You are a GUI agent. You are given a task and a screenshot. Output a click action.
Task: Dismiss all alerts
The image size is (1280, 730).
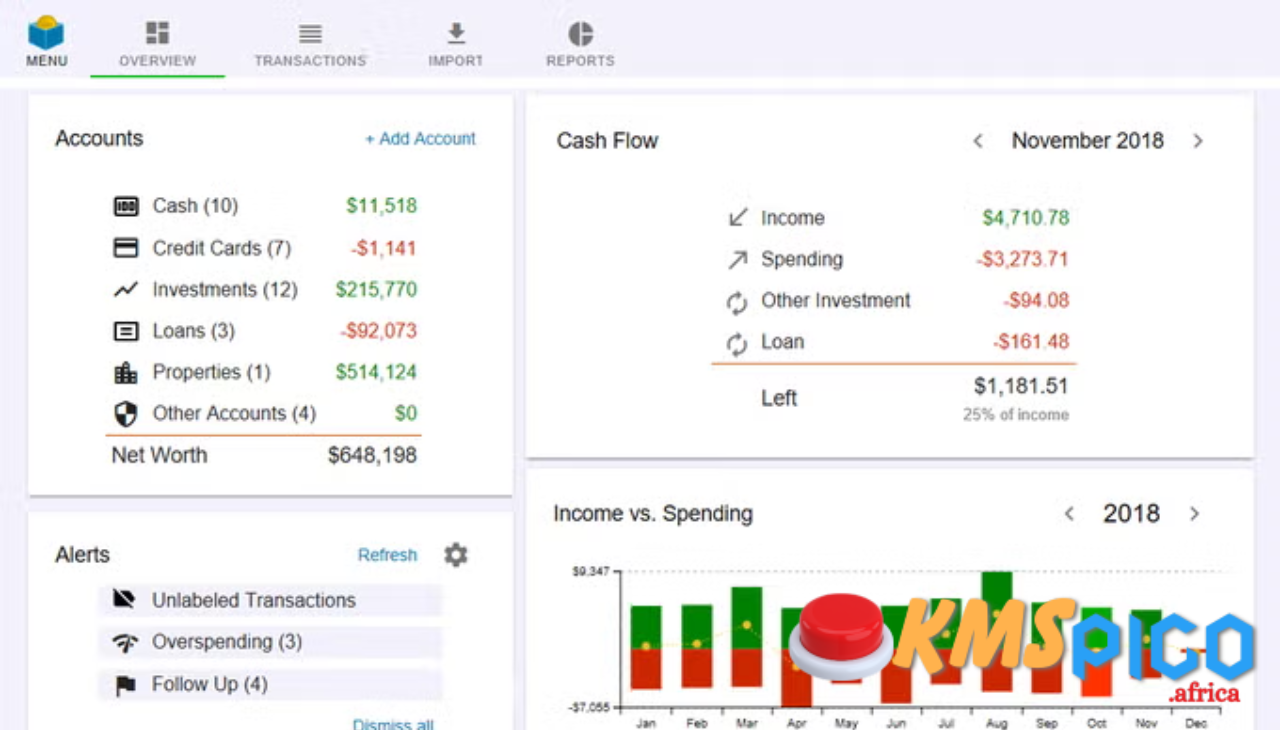[393, 724]
